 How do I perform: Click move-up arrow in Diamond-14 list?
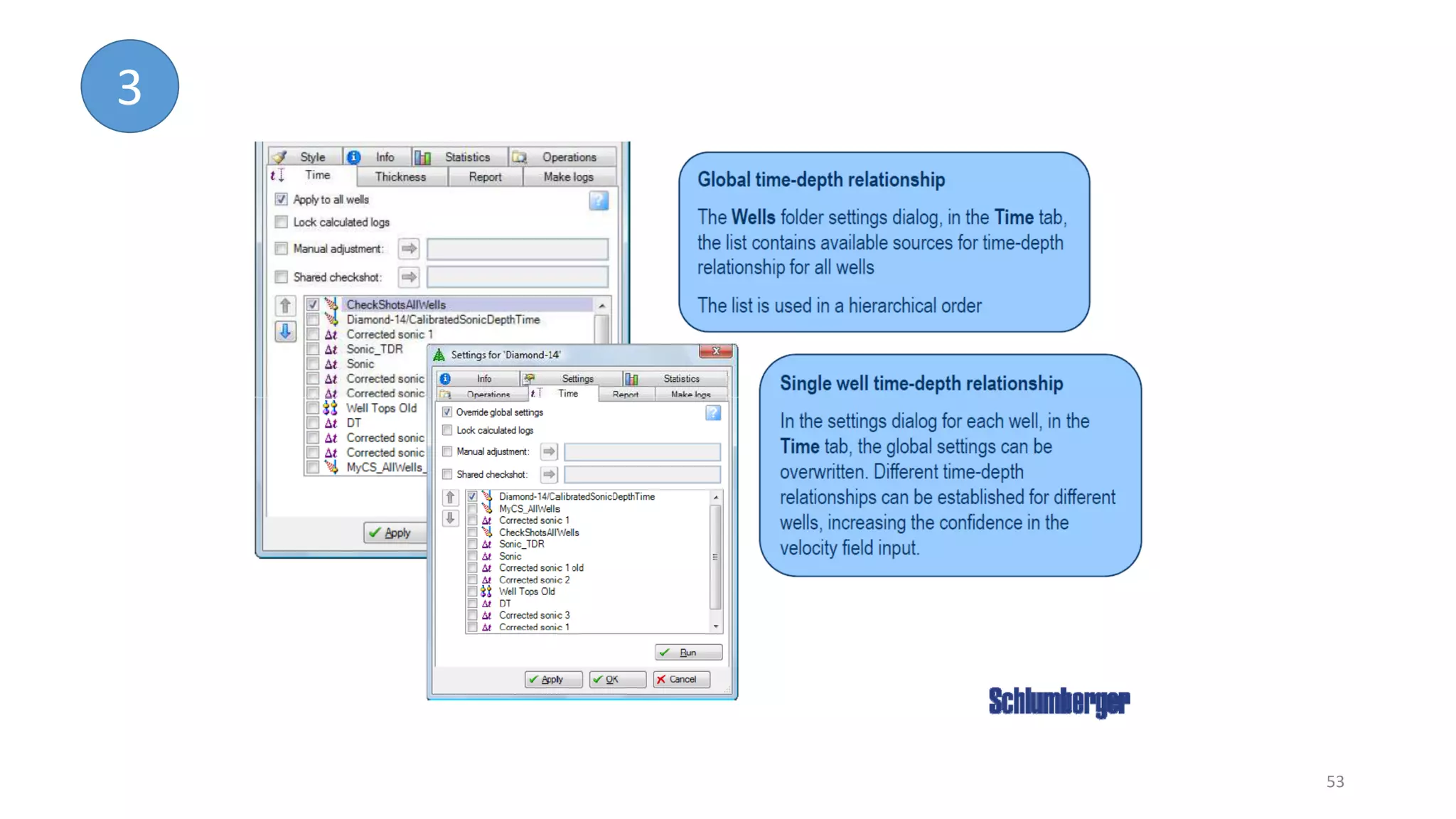[450, 497]
